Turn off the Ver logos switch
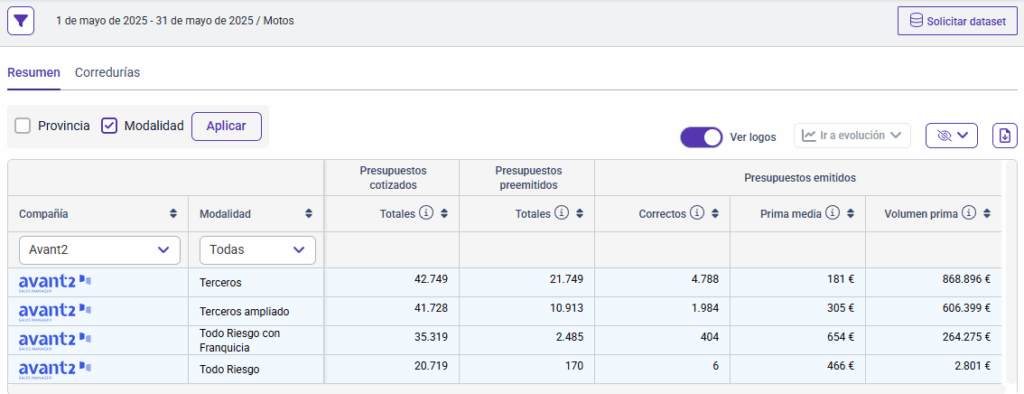The width and height of the screenshot is (1024, 394). point(701,137)
